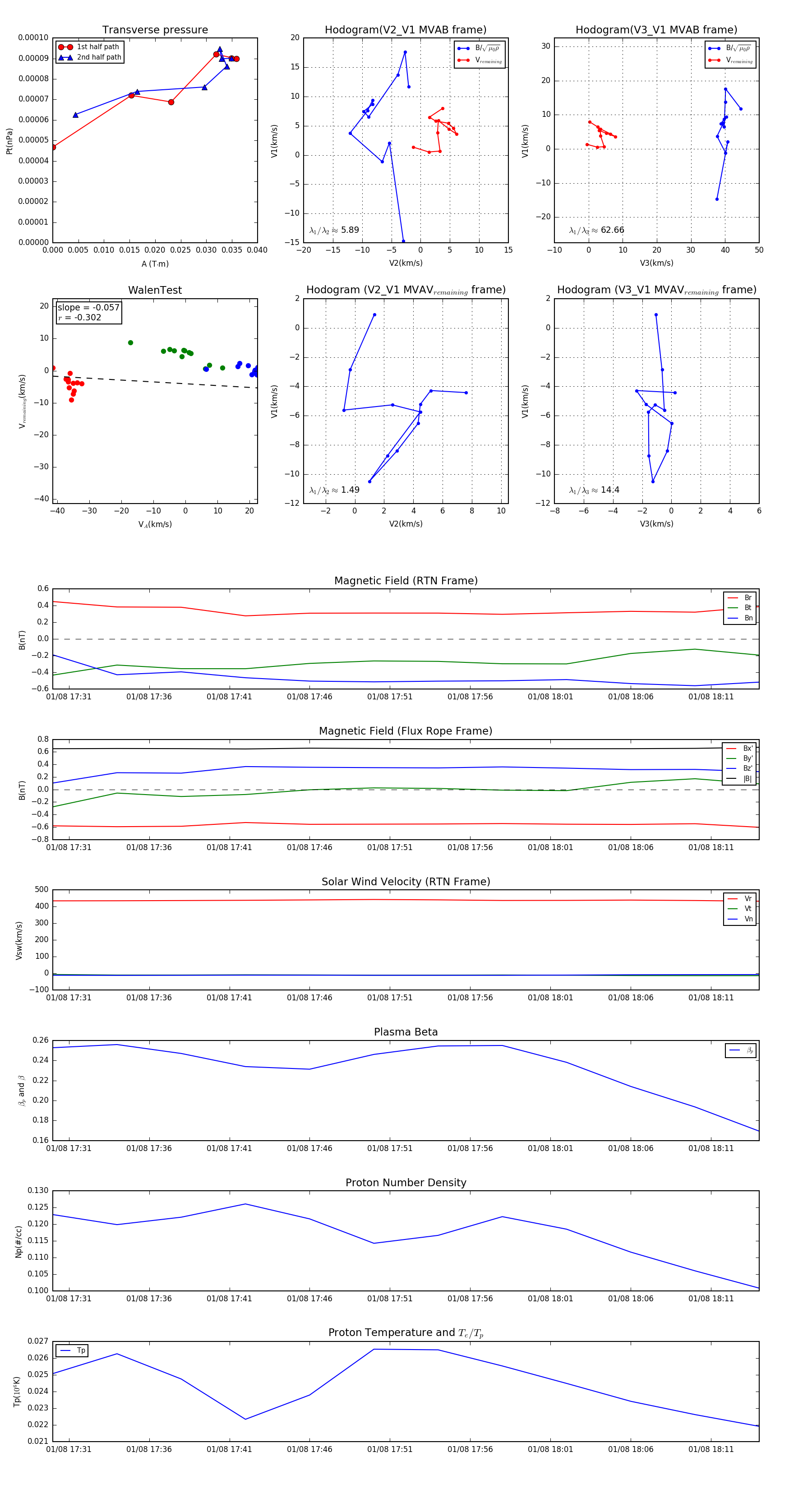This screenshot has width=812, height=1489.
Task: Select the |B| legend entry in Flux Rope plot
Action: pos(739,779)
